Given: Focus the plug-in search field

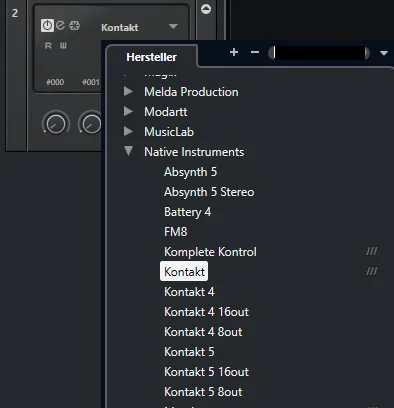Looking at the screenshot, I should coord(319,53).
